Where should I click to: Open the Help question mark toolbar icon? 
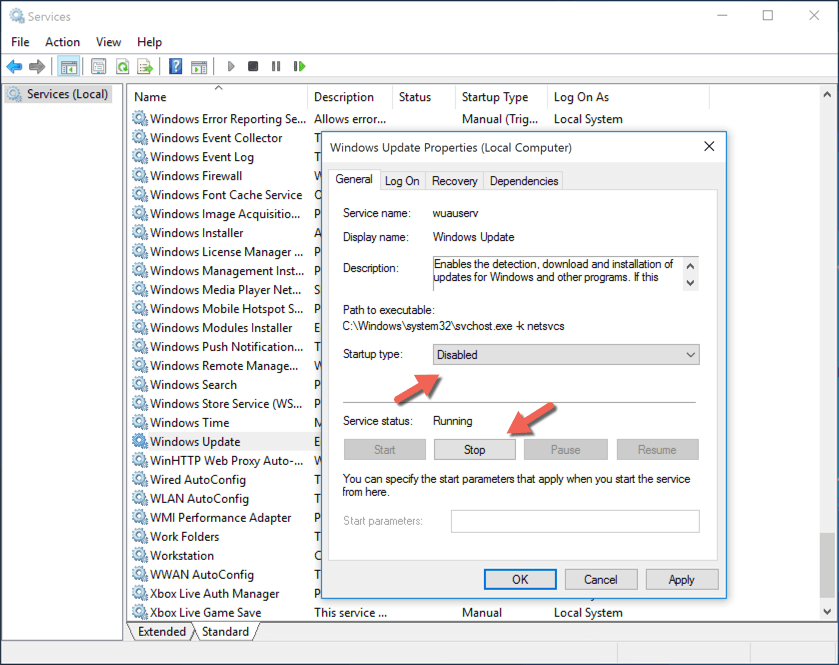[x=176, y=66]
